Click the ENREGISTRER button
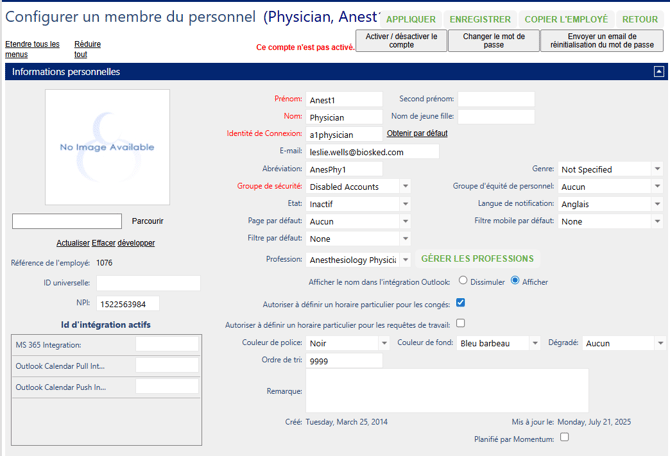This screenshot has width=670, height=456. tap(480, 20)
